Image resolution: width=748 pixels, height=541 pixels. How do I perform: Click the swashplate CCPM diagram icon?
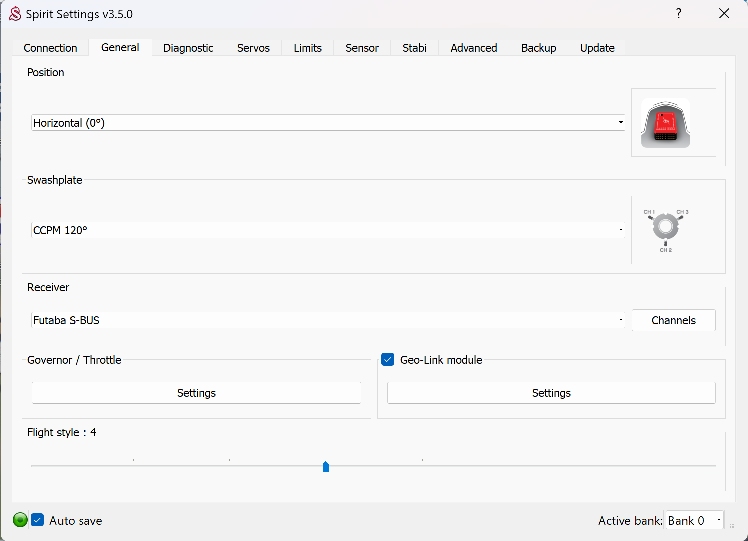(665, 229)
